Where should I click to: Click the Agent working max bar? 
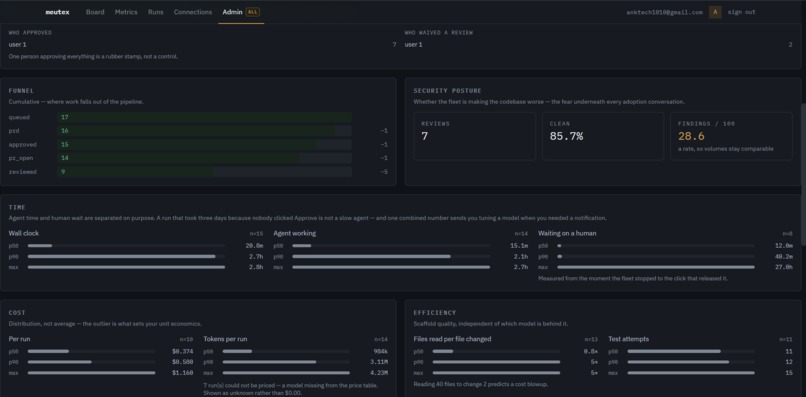click(x=391, y=267)
